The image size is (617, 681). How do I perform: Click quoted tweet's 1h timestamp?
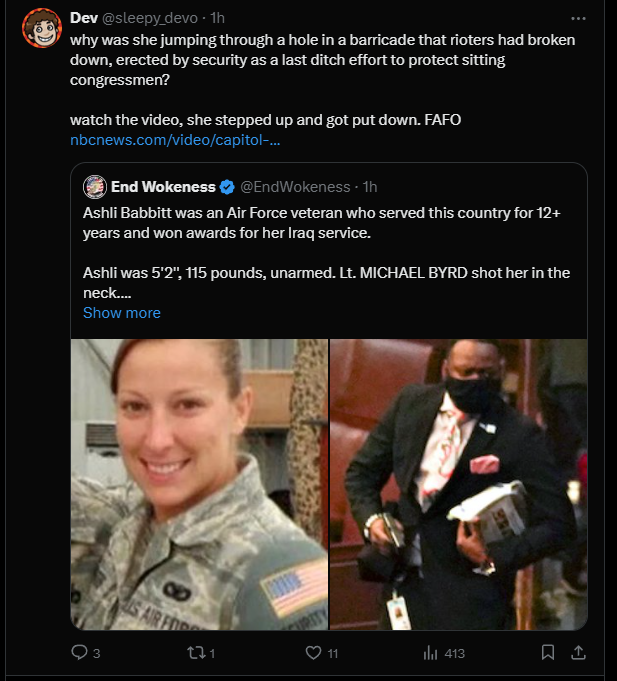(x=370, y=187)
